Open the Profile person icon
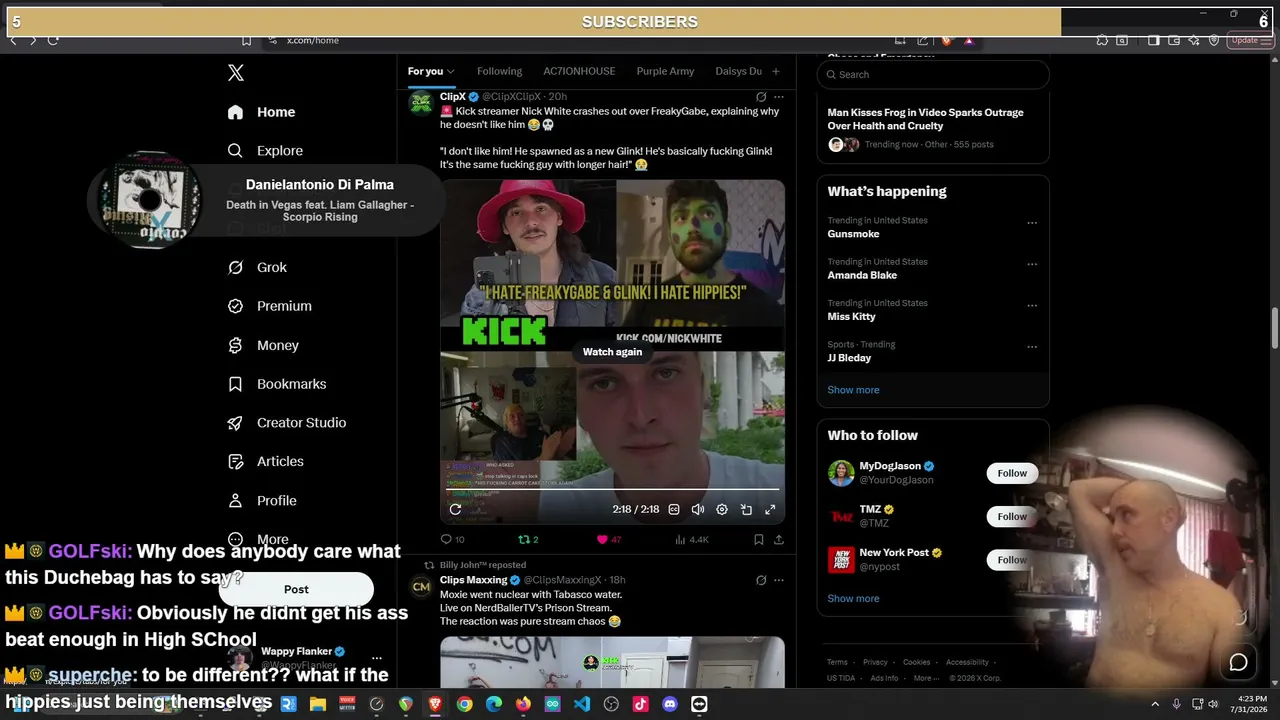The image size is (1280, 720). 235,501
